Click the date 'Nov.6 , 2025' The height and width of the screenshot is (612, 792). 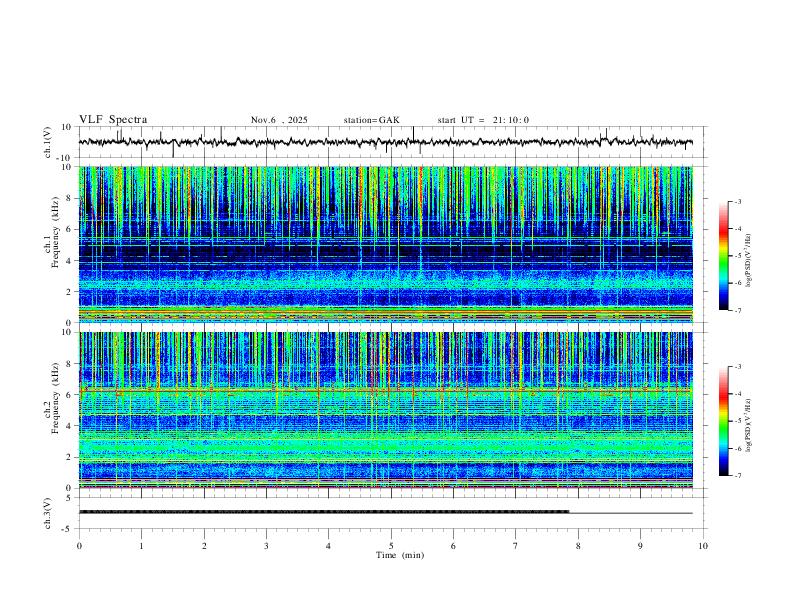[279, 120]
